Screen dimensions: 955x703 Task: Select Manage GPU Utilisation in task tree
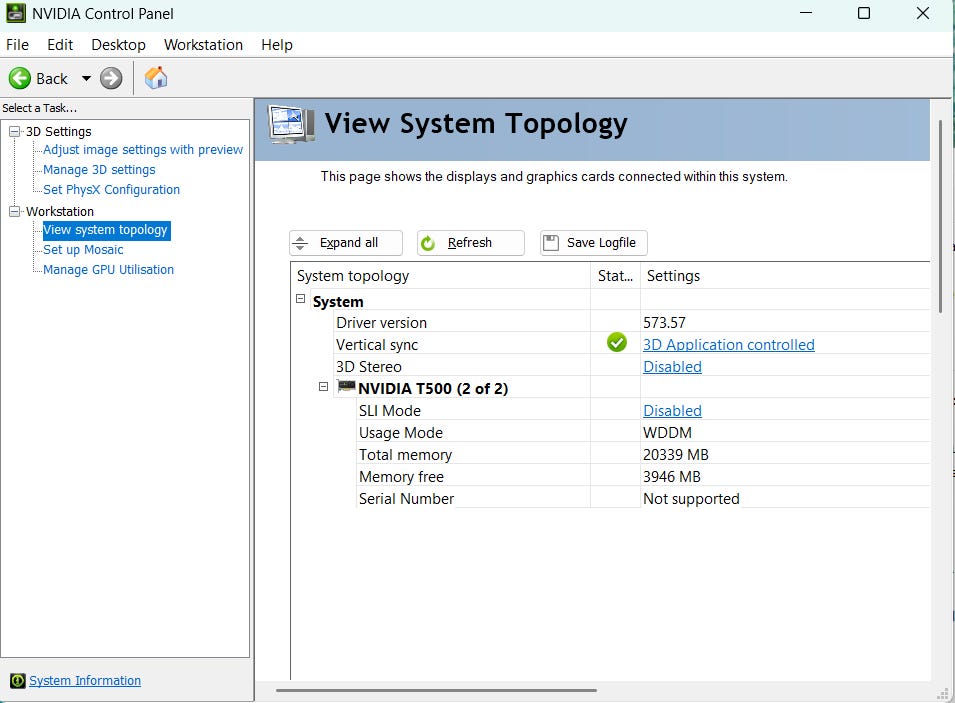click(108, 270)
